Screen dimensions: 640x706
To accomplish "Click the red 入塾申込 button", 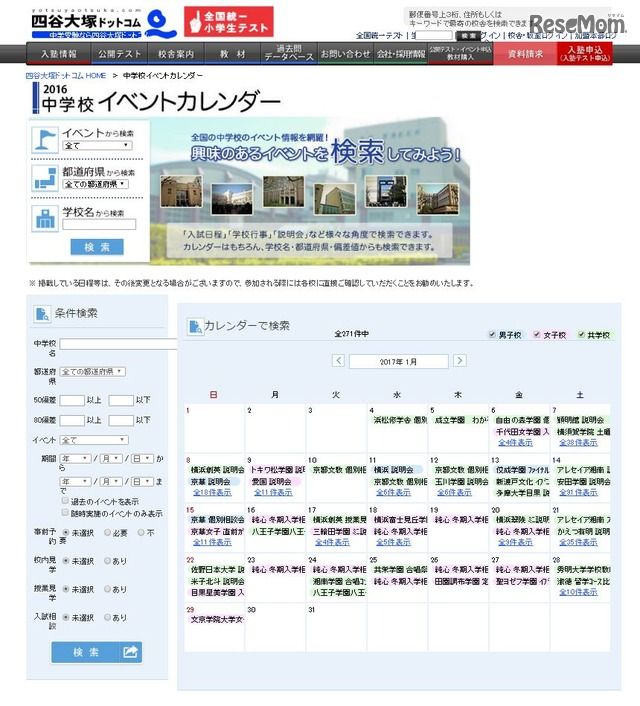I will [585, 54].
